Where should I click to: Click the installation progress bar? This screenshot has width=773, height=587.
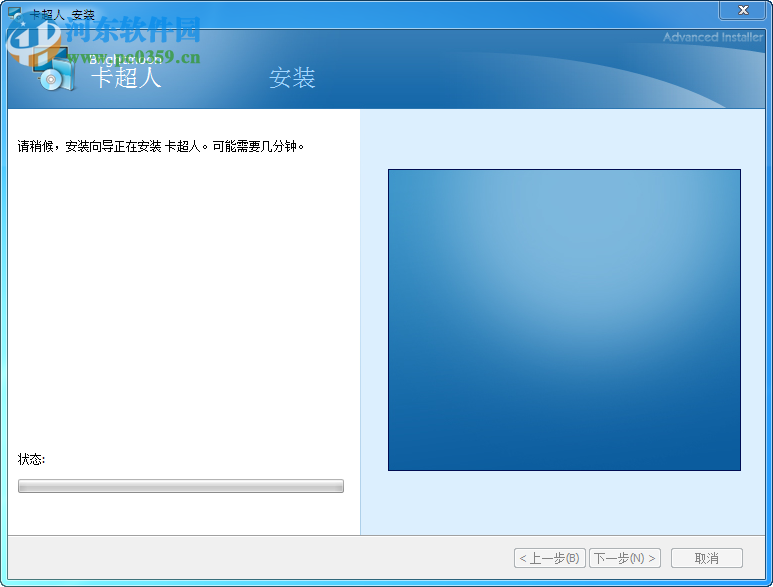point(181,486)
